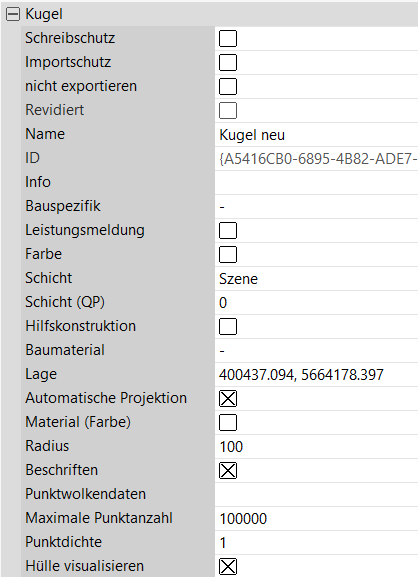Viewport: 418px width, 577px height.
Task: Edit the Name field Kugel neu
Action: [x=316, y=135]
